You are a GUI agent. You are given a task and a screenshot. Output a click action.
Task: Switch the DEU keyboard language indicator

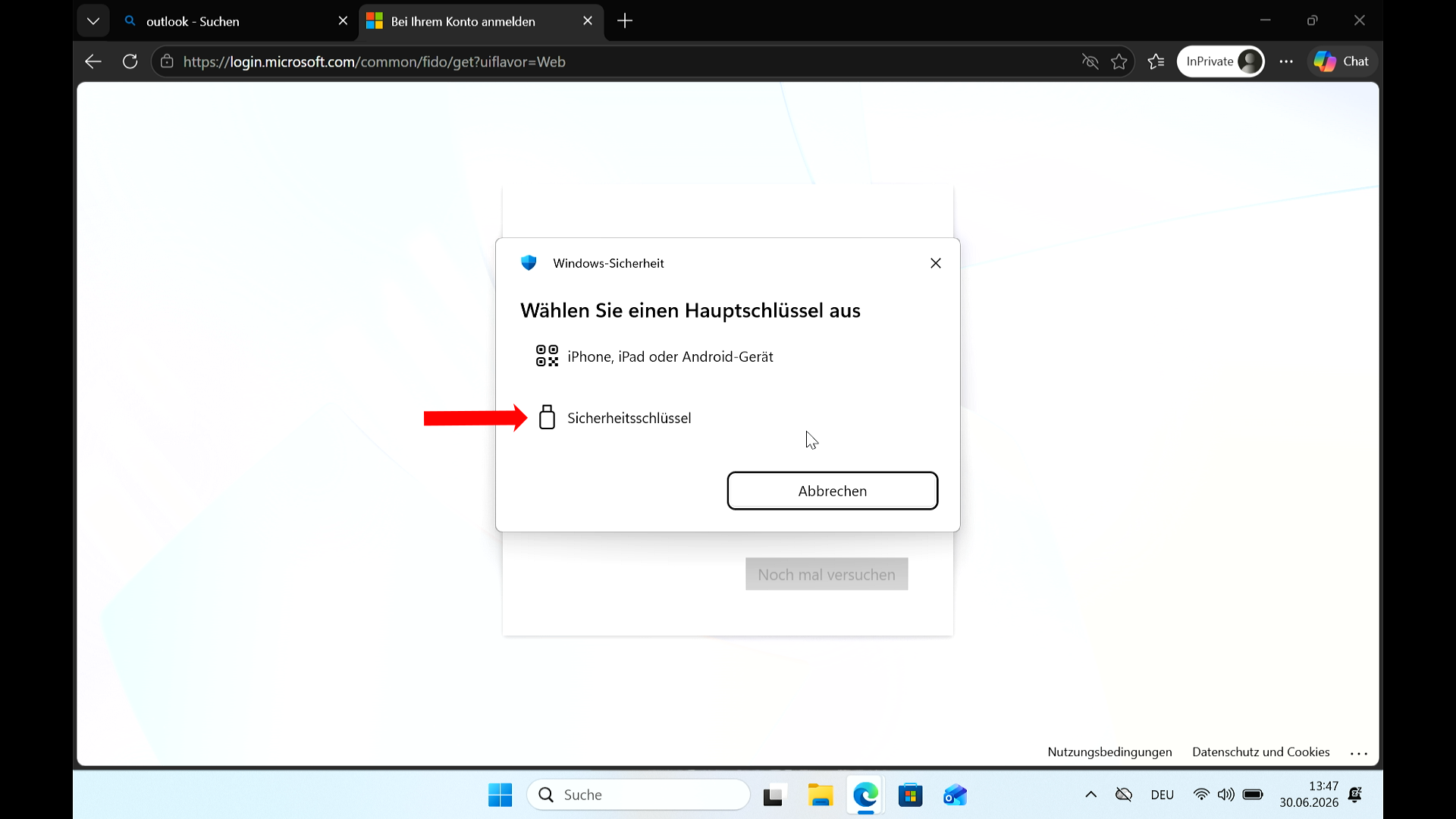click(1162, 795)
